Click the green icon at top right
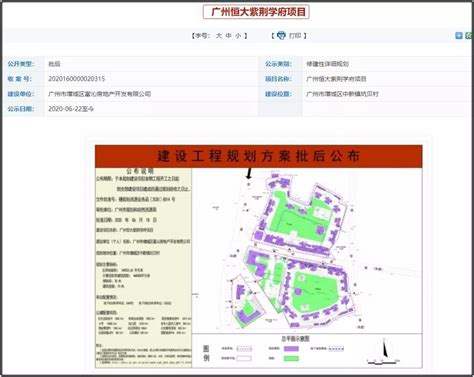The width and height of the screenshot is (474, 377). pyautogui.click(x=469, y=35)
